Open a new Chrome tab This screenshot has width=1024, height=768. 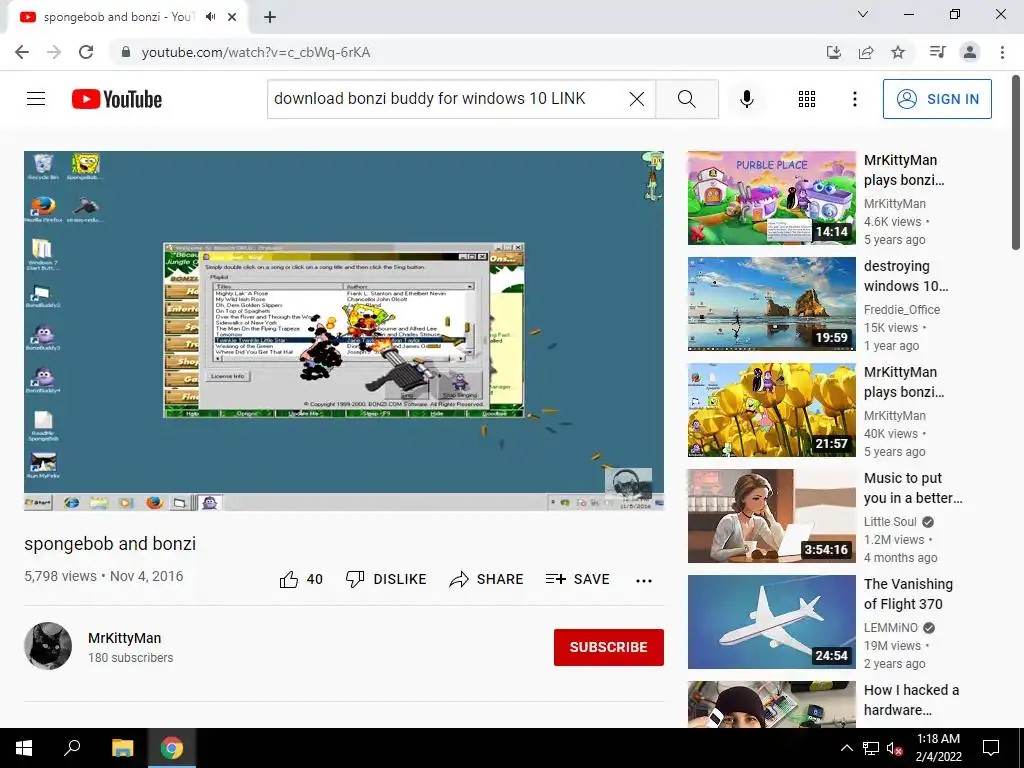click(x=270, y=17)
